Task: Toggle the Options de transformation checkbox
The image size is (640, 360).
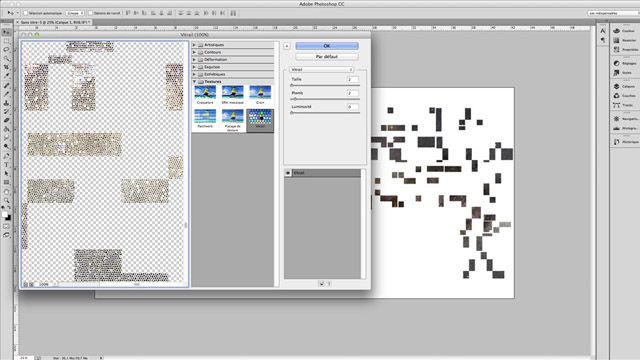Action: coord(91,13)
